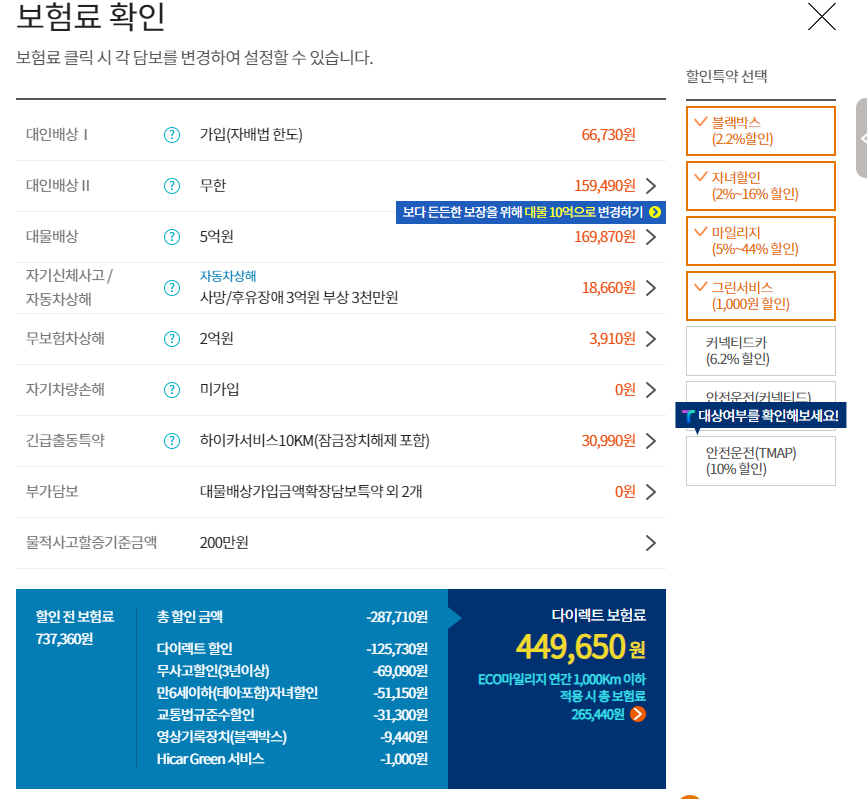Image resolution: width=867 pixels, height=799 pixels.
Task: Open 대물배상 5억원 settings chevron
Action: point(651,237)
